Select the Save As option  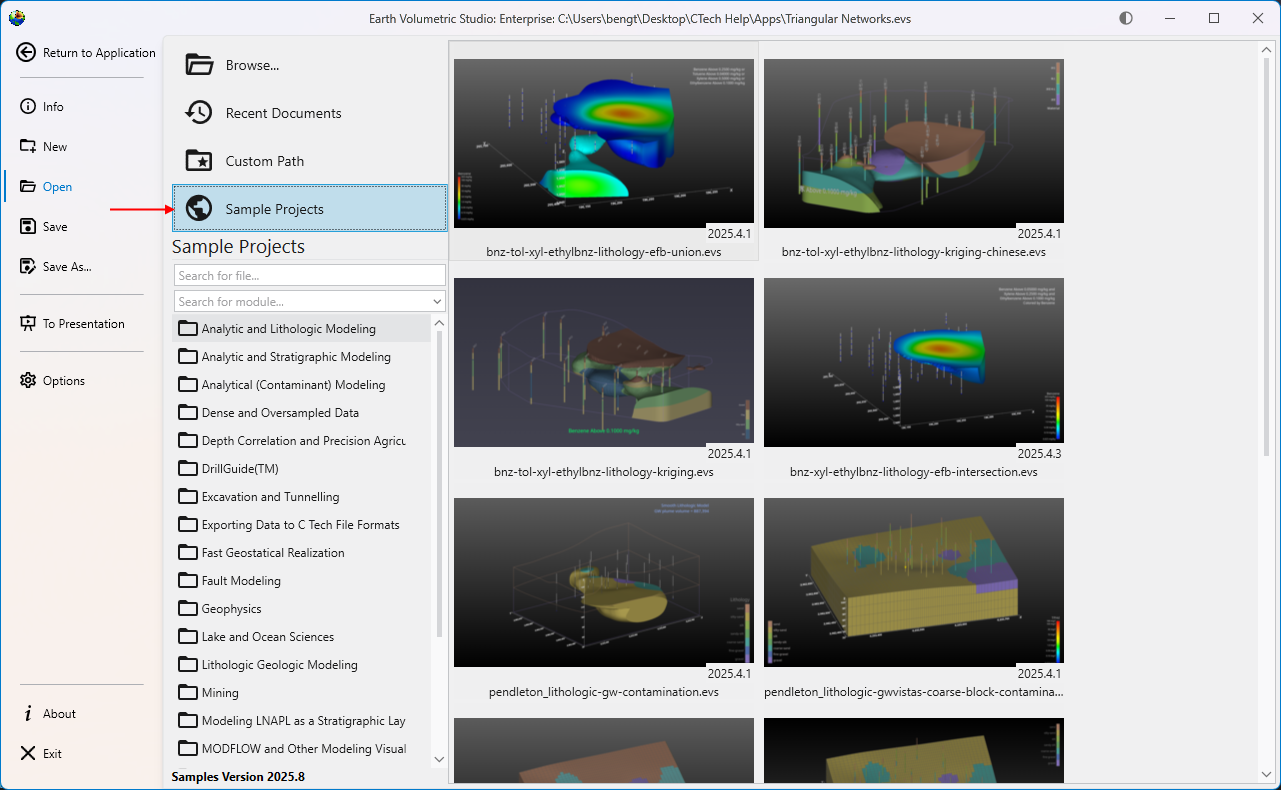(66, 267)
